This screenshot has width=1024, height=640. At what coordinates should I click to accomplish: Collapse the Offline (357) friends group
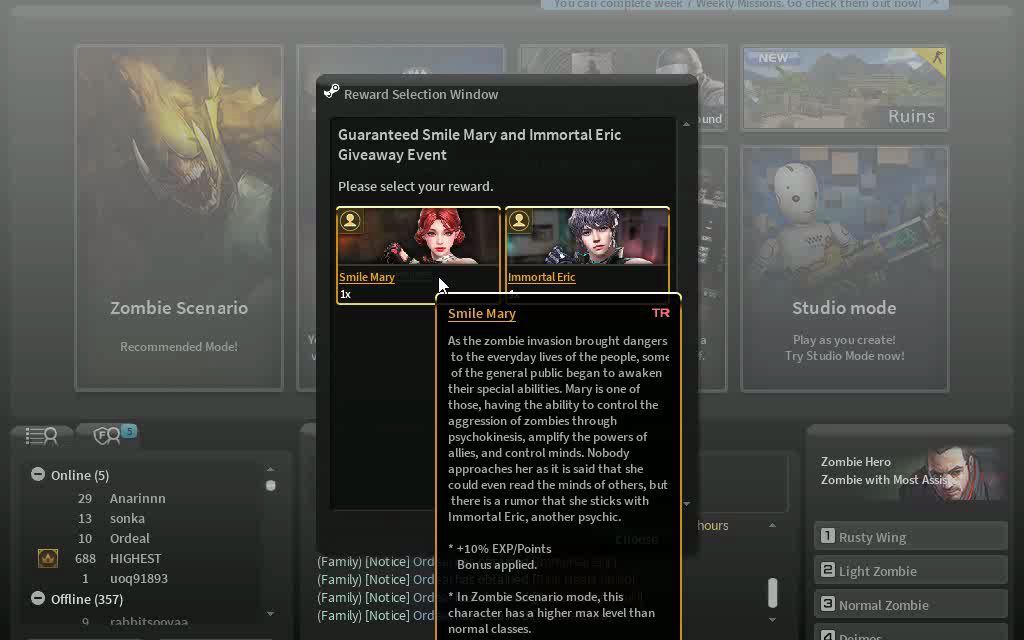[x=38, y=598]
